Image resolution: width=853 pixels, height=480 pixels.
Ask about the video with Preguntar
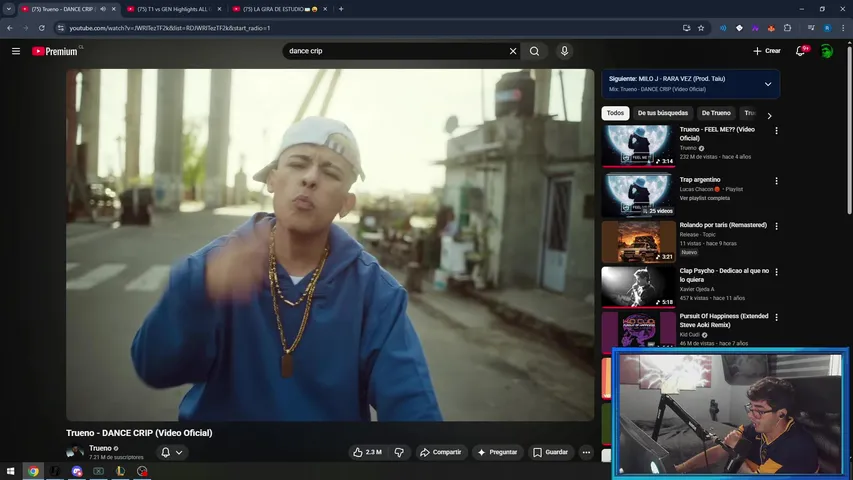(x=497, y=452)
